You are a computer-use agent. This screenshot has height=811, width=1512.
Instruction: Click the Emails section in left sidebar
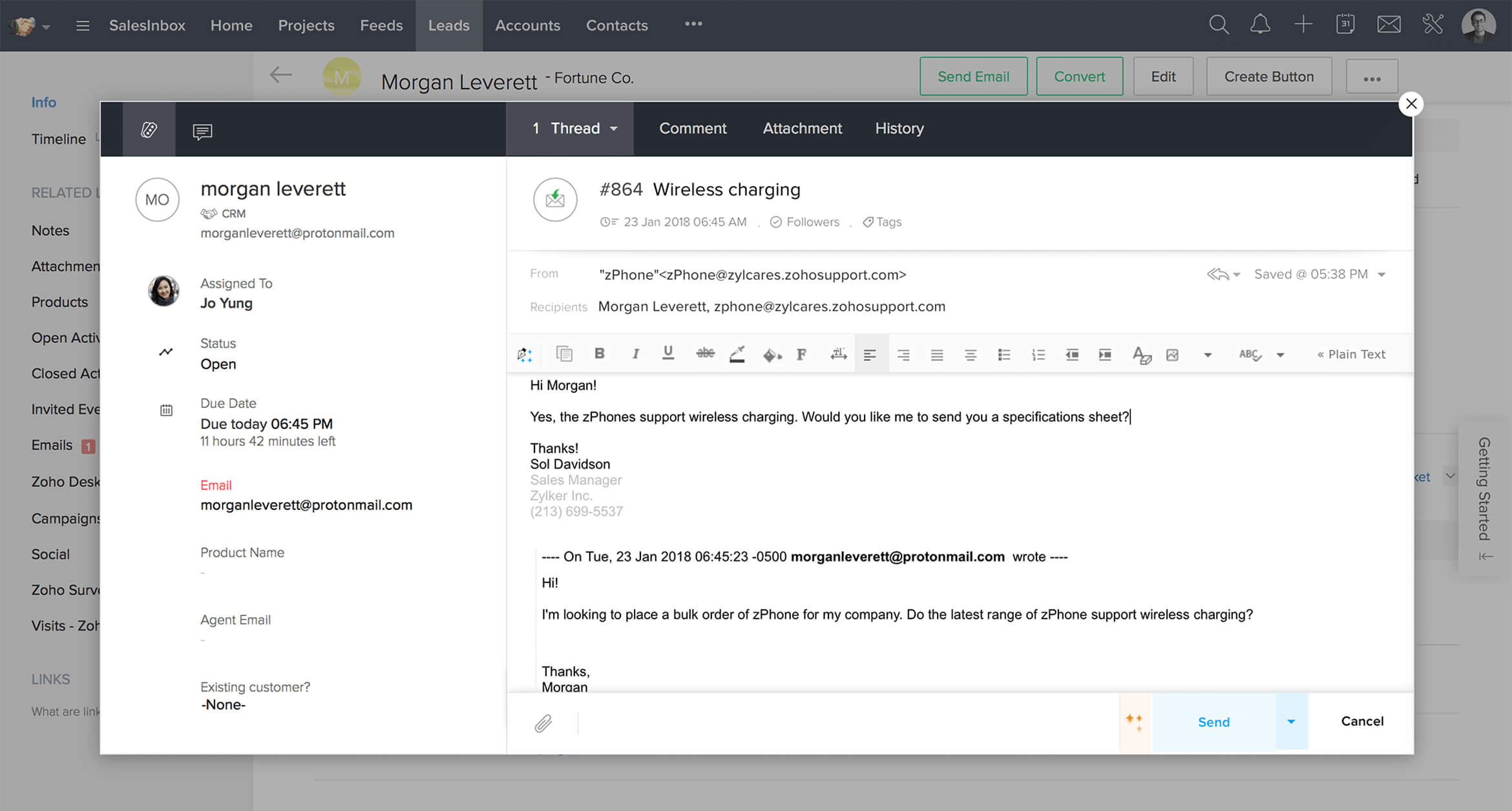click(51, 444)
